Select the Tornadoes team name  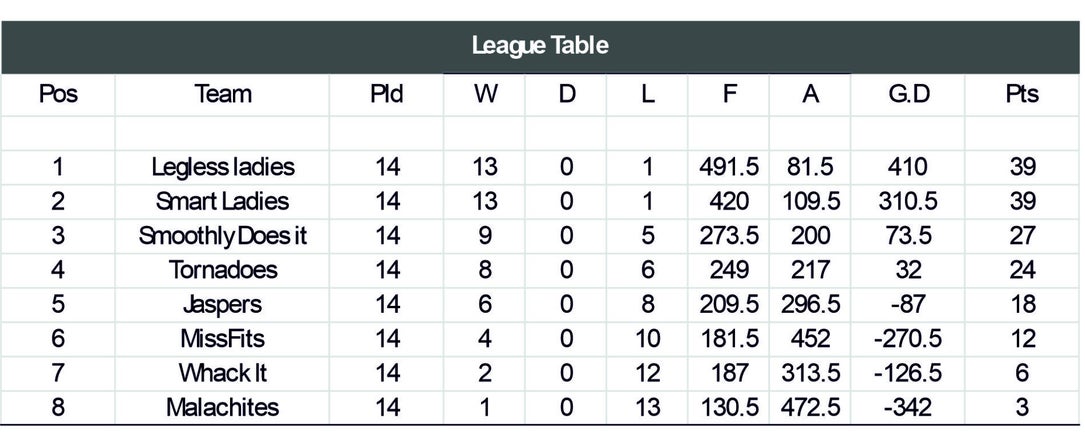coord(222,270)
